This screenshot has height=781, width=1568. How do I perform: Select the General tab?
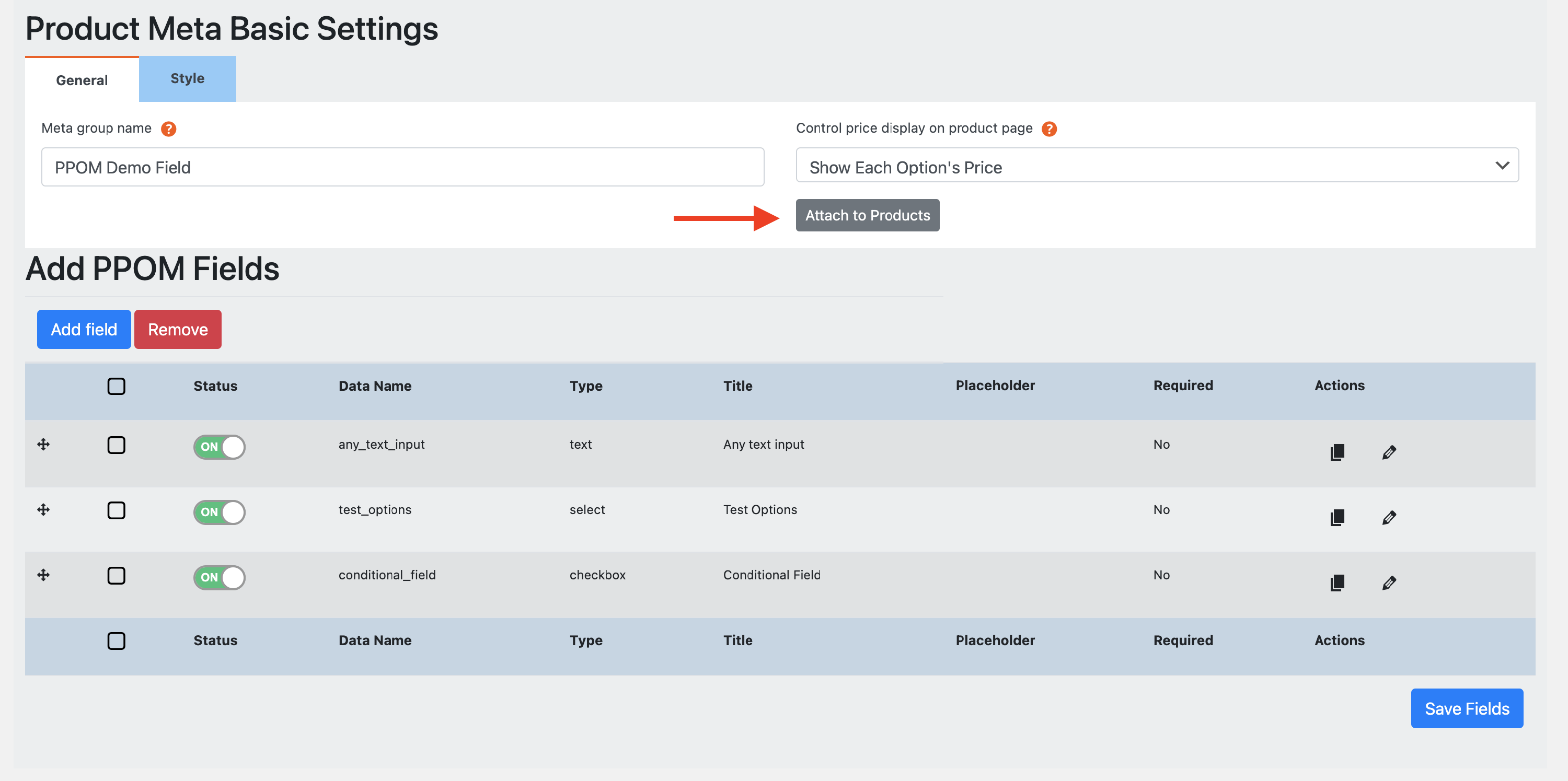coord(82,80)
